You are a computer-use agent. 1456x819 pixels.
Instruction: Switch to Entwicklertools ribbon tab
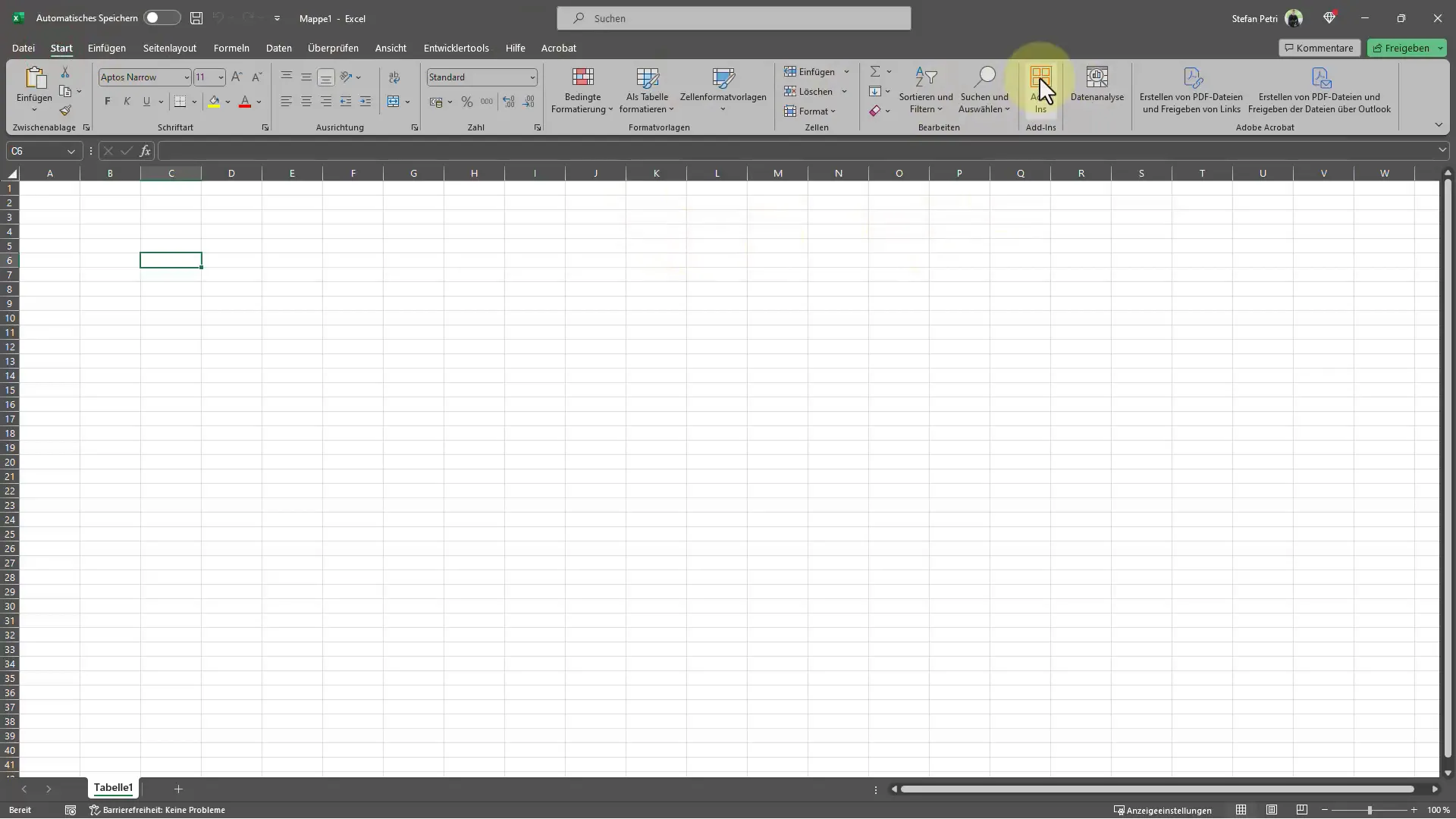pos(456,47)
